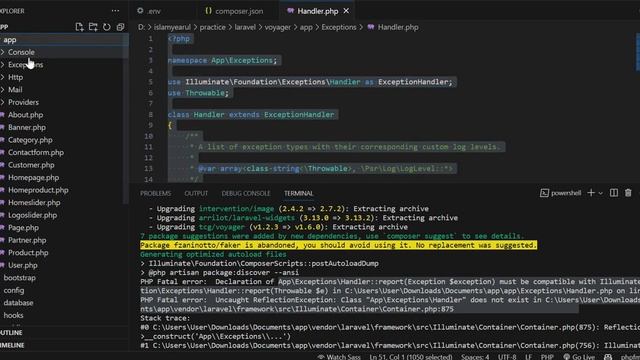Change encoding via UTF-8 status item

point(507,357)
